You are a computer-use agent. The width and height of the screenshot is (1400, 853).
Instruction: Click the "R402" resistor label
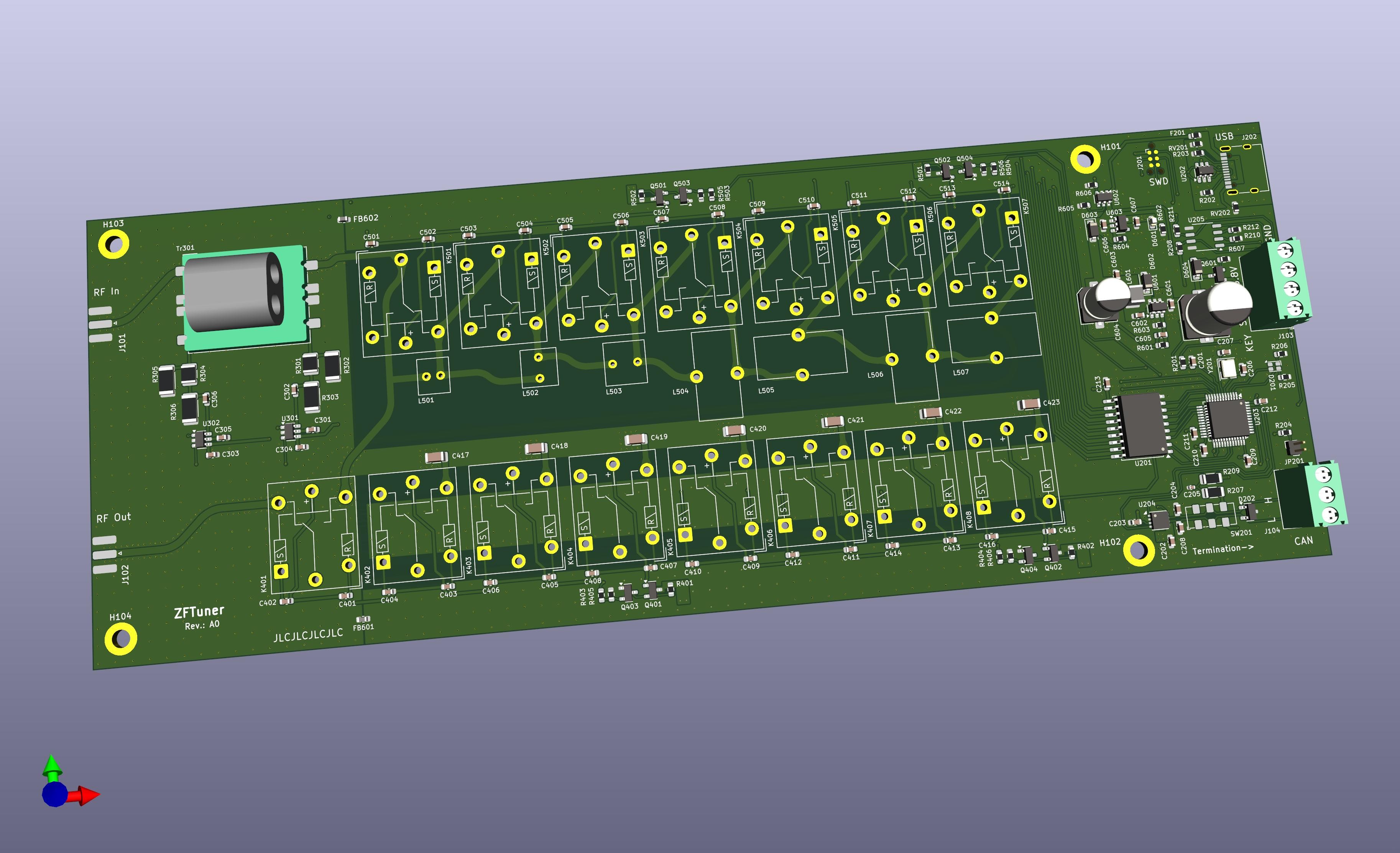click(1086, 546)
